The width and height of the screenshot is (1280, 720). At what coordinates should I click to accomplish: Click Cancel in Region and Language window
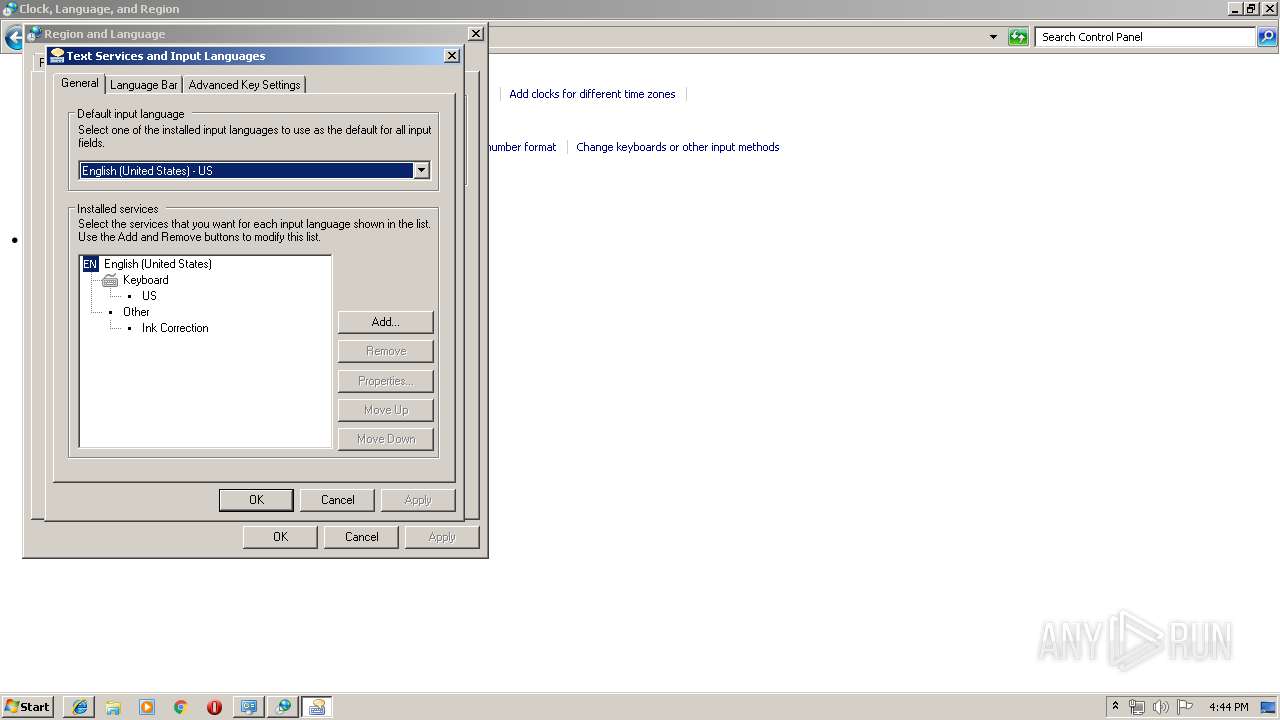point(362,537)
